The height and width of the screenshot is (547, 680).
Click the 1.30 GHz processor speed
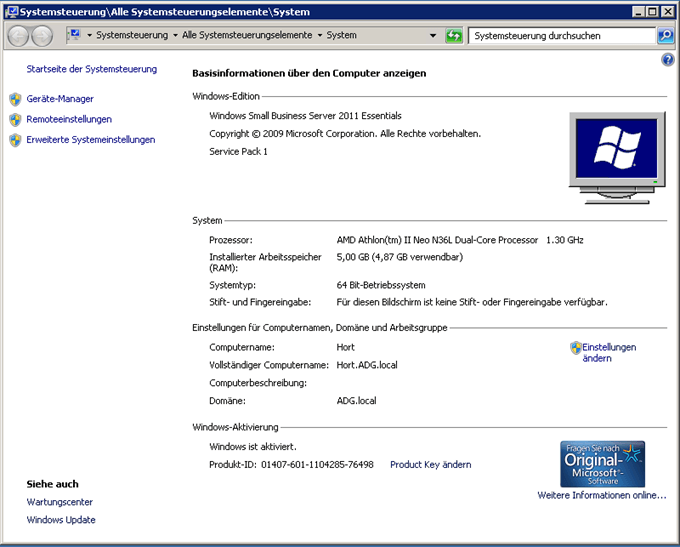click(565, 240)
